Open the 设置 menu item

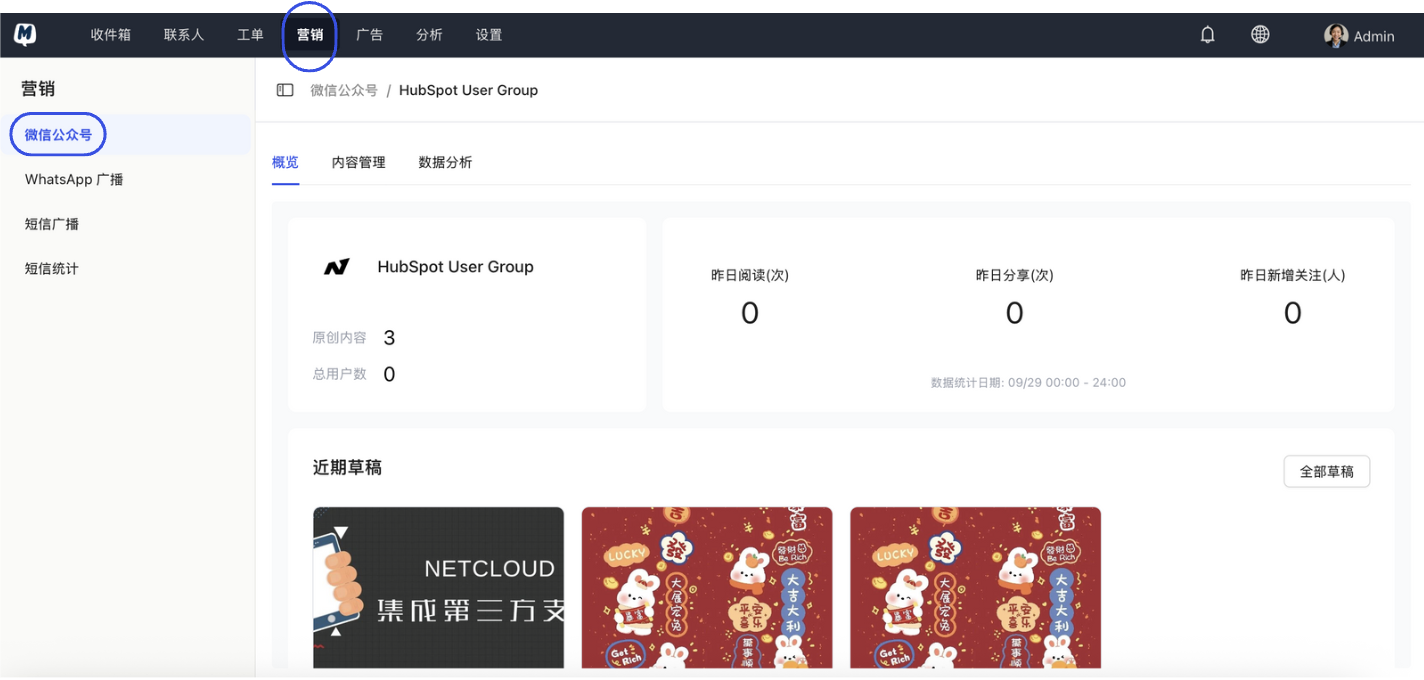pos(488,33)
